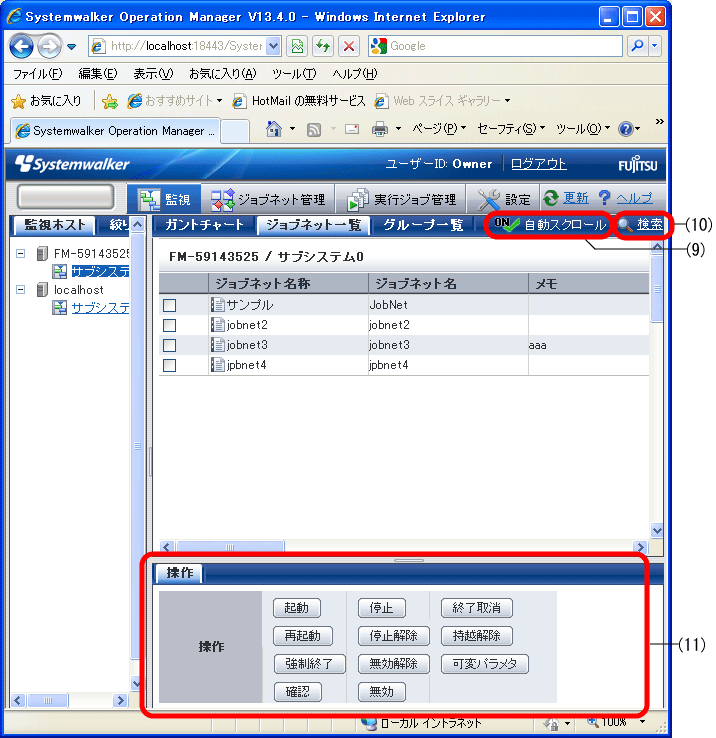
Task: Click the add to favorites bar icon
Action: click(x=110, y=101)
